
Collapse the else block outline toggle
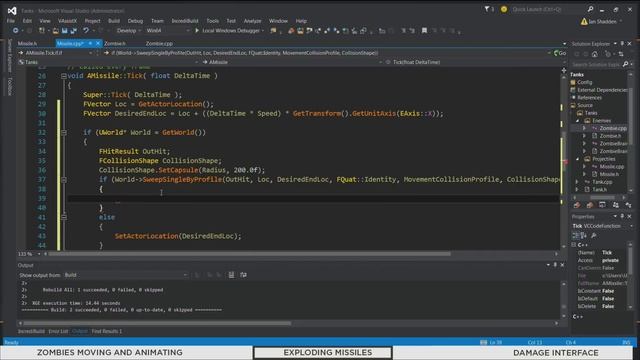click(64, 217)
